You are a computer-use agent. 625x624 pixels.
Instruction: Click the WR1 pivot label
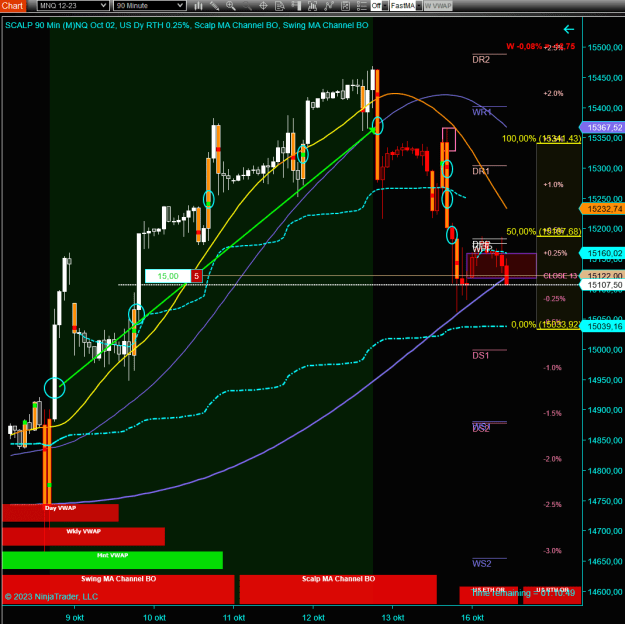point(482,112)
